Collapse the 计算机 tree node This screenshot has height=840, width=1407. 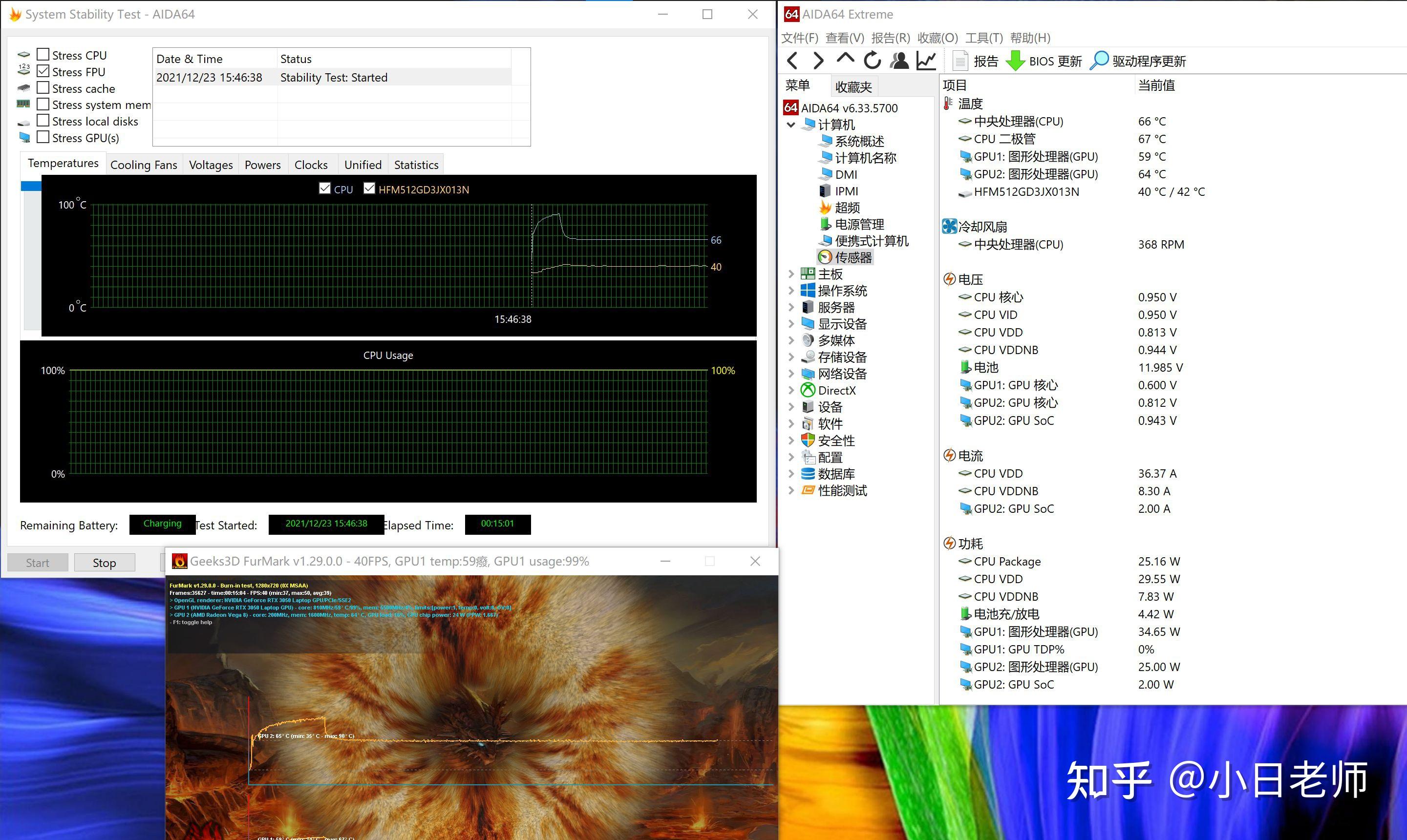[x=791, y=125]
